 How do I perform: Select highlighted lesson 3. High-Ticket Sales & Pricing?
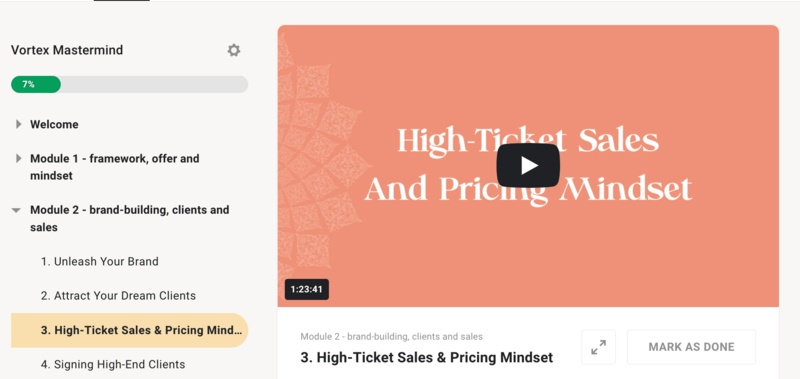point(129,330)
